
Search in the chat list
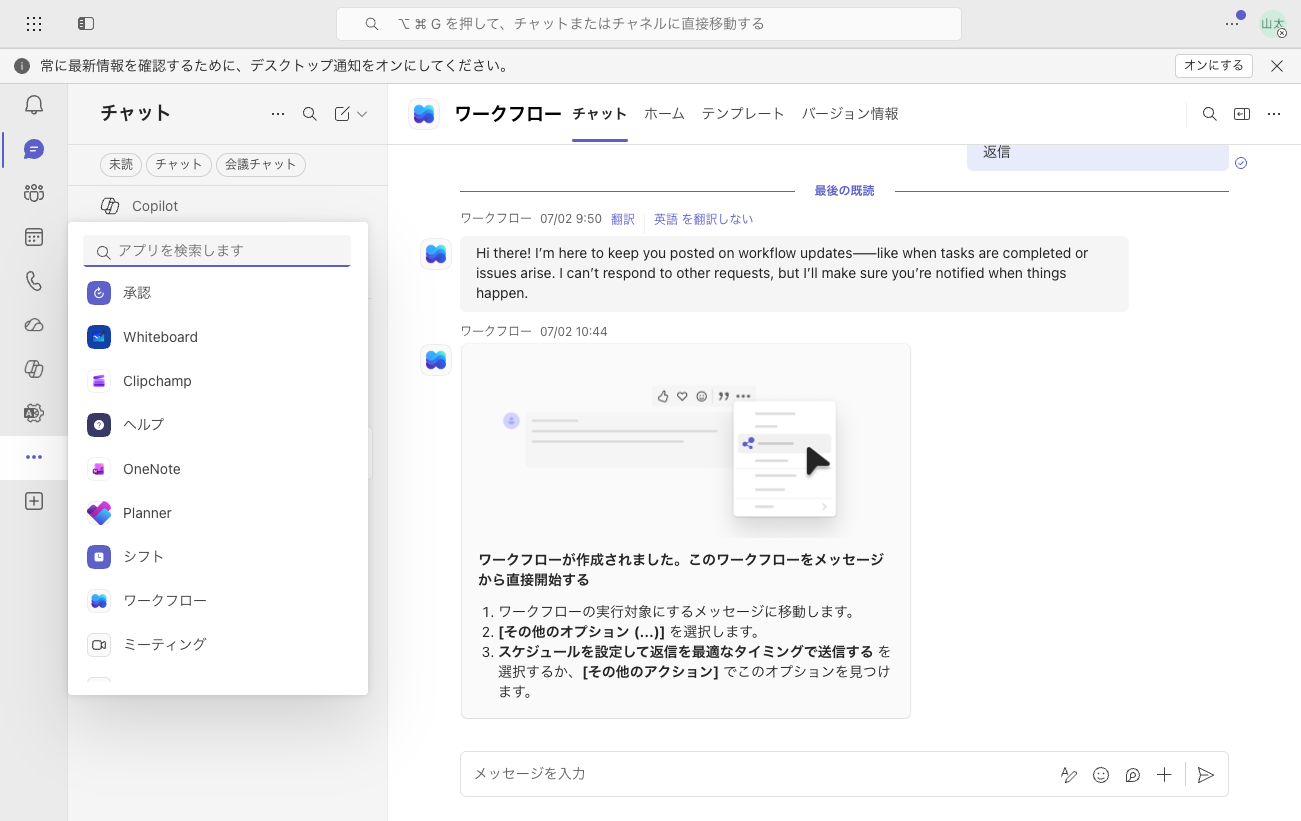[x=310, y=114]
